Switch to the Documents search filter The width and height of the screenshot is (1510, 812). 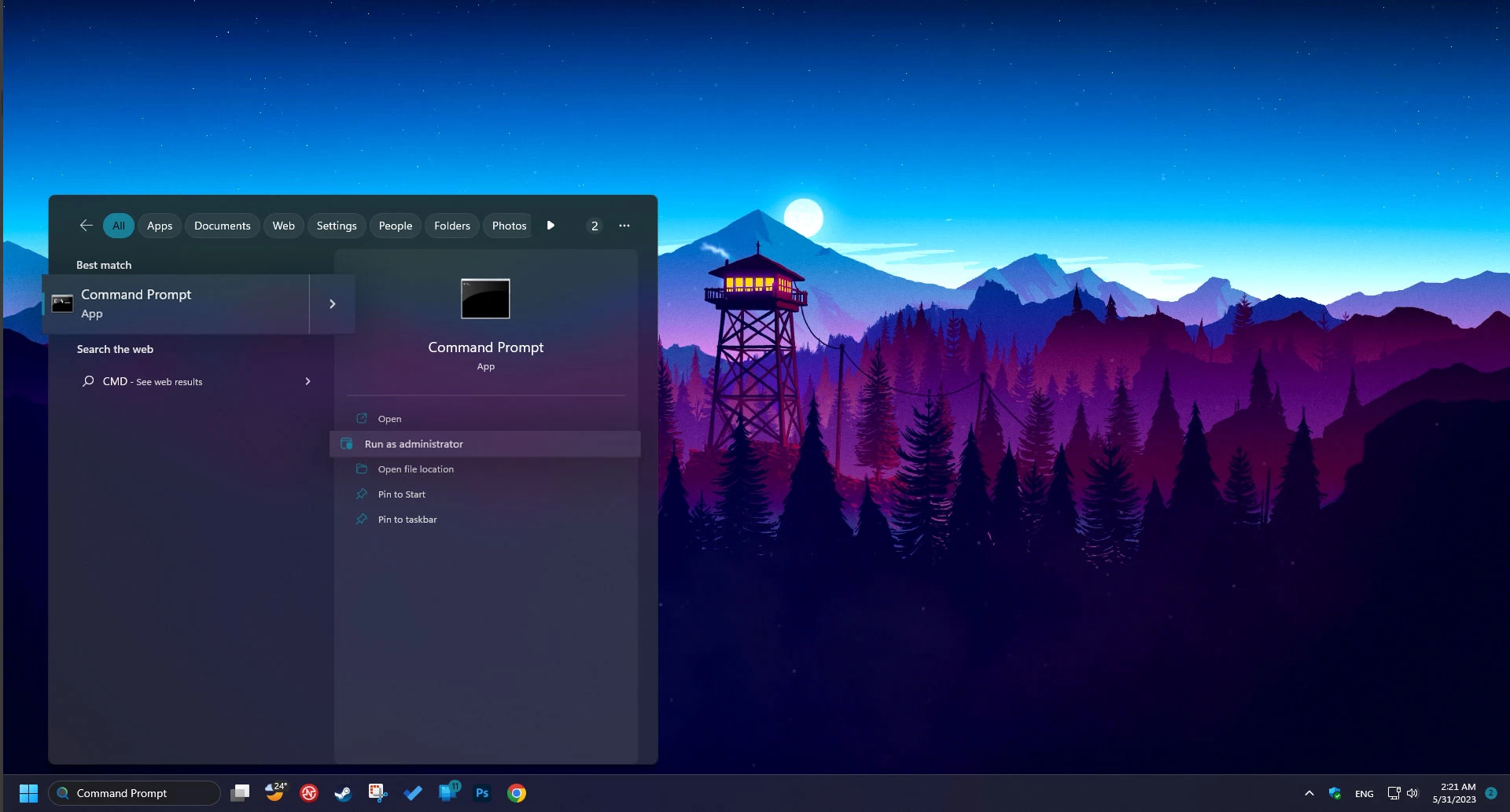pyautogui.click(x=223, y=226)
